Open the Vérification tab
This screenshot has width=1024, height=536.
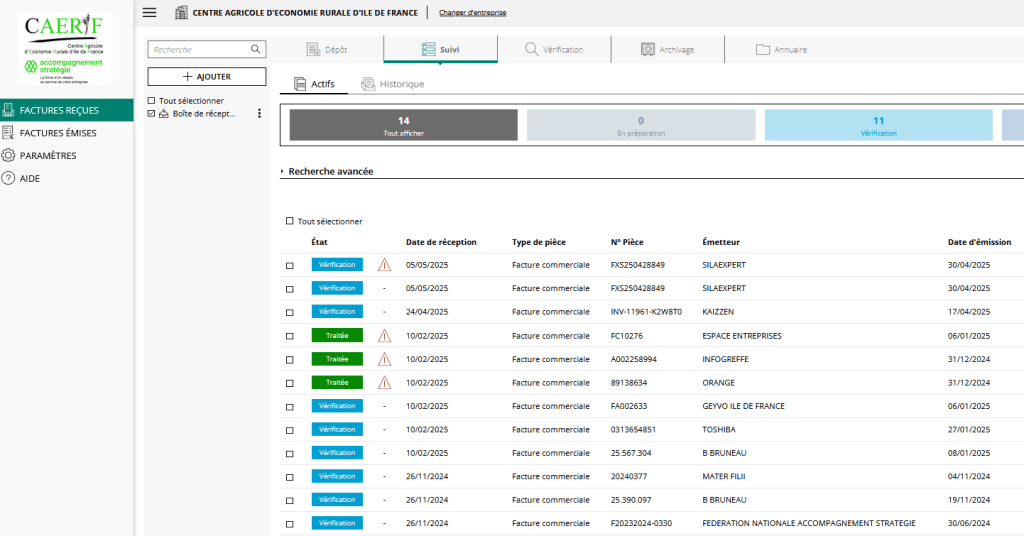[554, 50]
